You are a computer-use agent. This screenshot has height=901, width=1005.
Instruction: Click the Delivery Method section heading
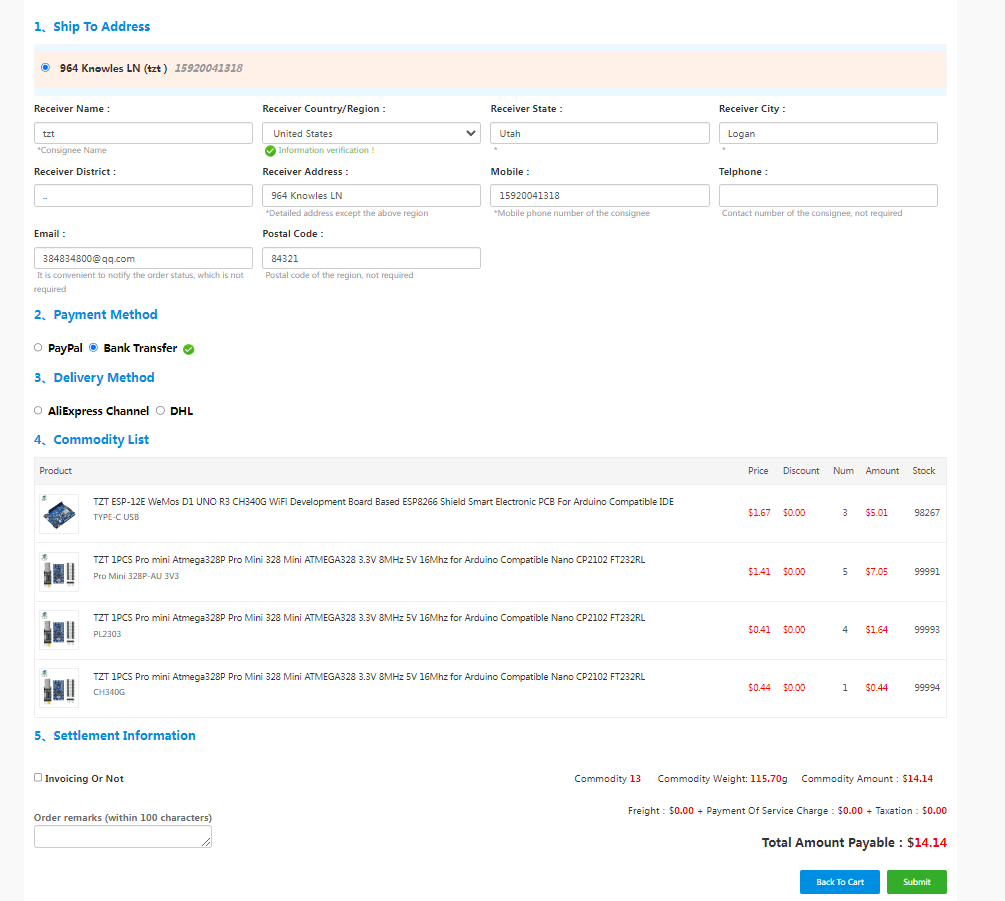pos(94,377)
